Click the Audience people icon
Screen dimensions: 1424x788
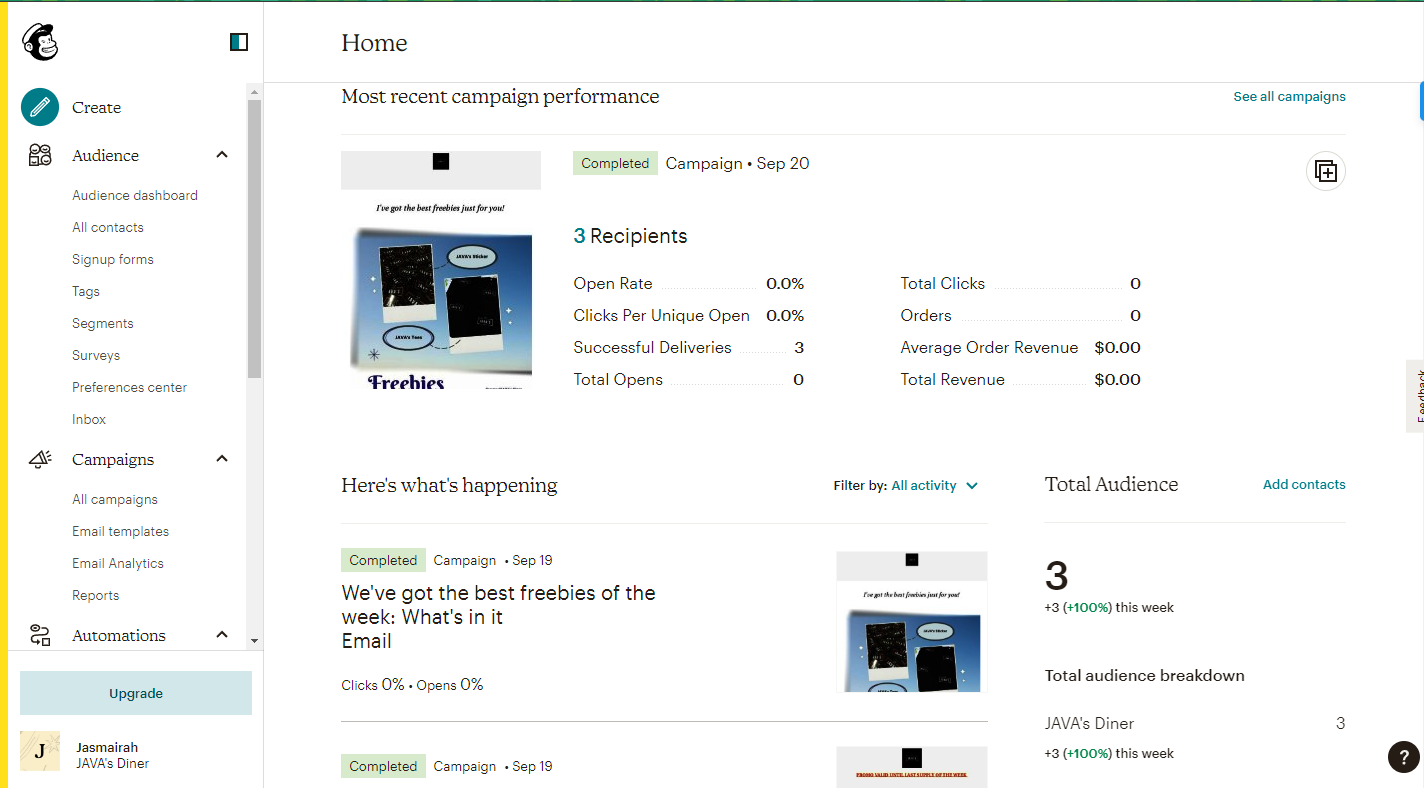40,155
